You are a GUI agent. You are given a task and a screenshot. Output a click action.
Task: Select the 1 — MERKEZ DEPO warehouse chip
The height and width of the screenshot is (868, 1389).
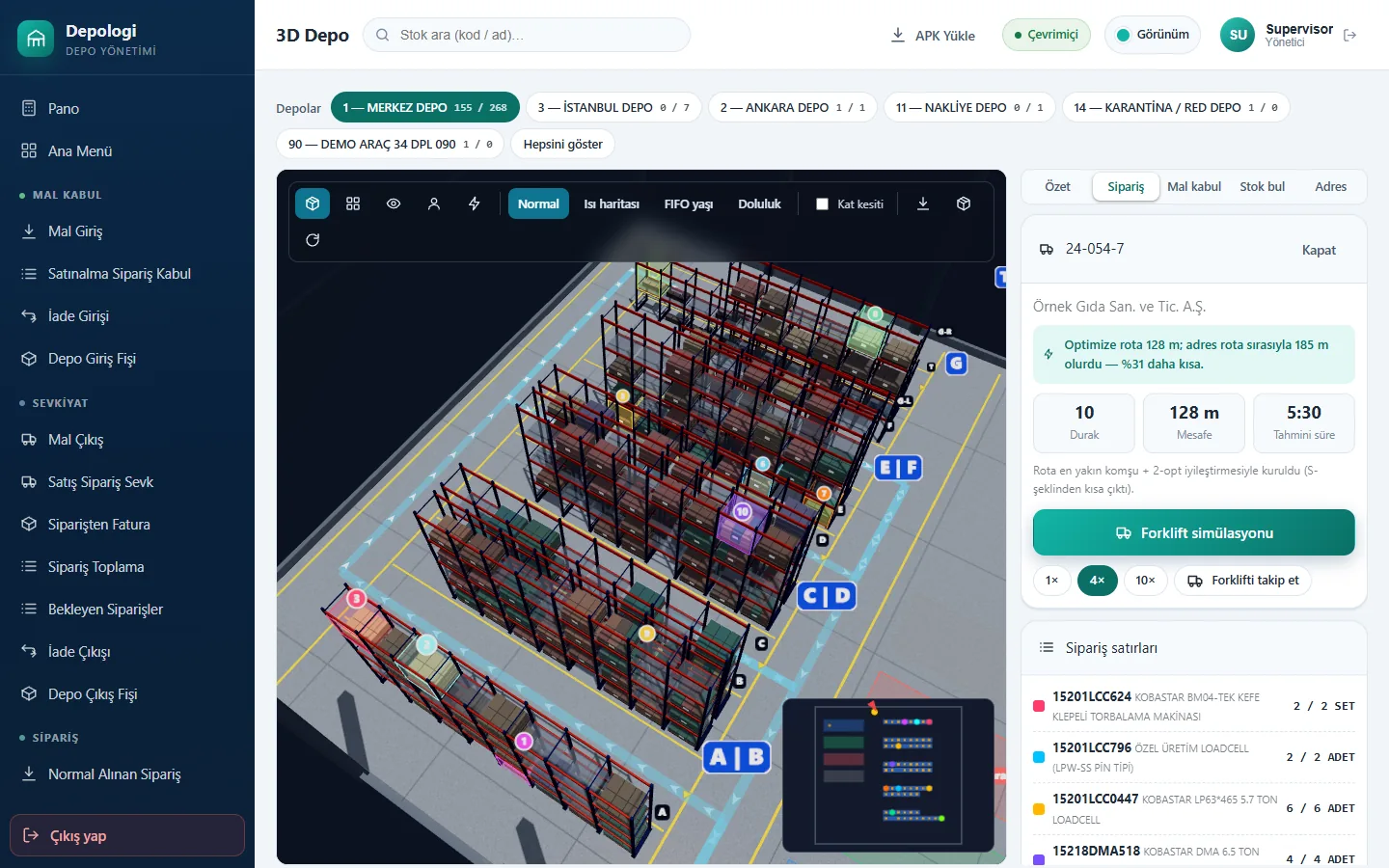coord(425,107)
